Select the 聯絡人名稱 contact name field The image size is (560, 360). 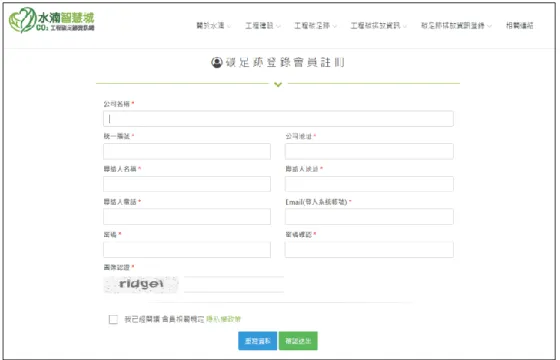click(187, 184)
